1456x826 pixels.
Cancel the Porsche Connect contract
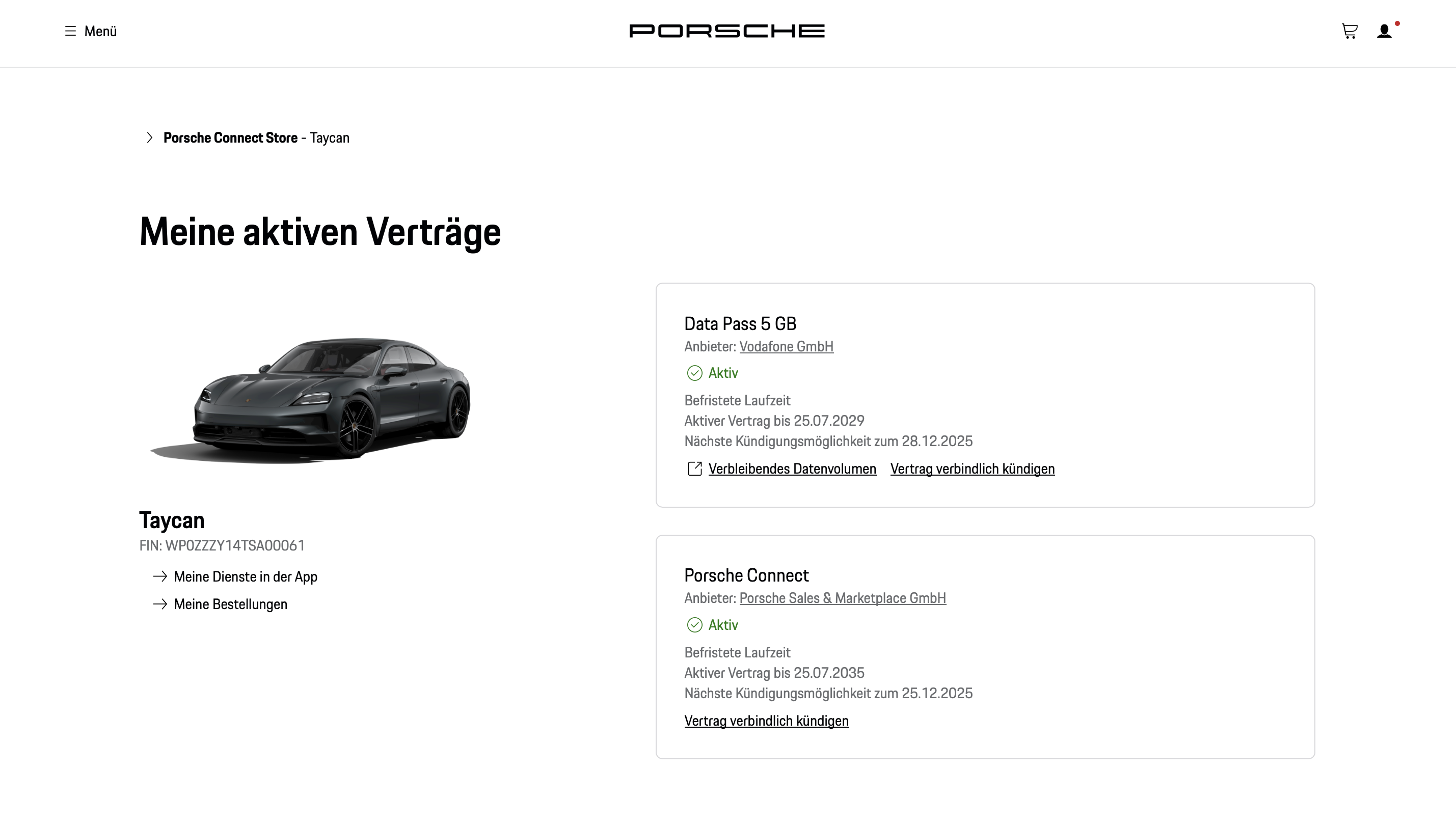click(x=767, y=721)
